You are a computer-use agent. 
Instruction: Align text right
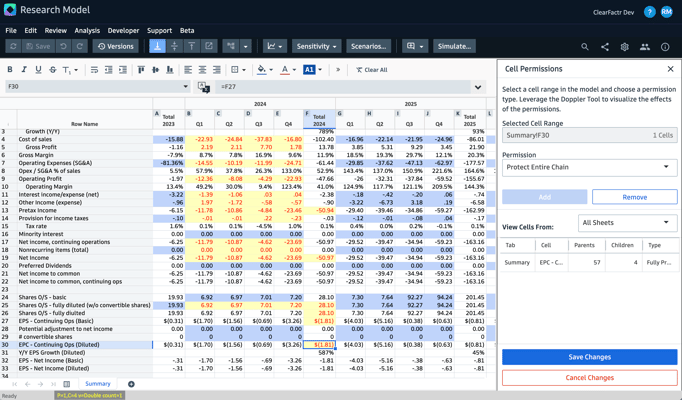pos(217,70)
